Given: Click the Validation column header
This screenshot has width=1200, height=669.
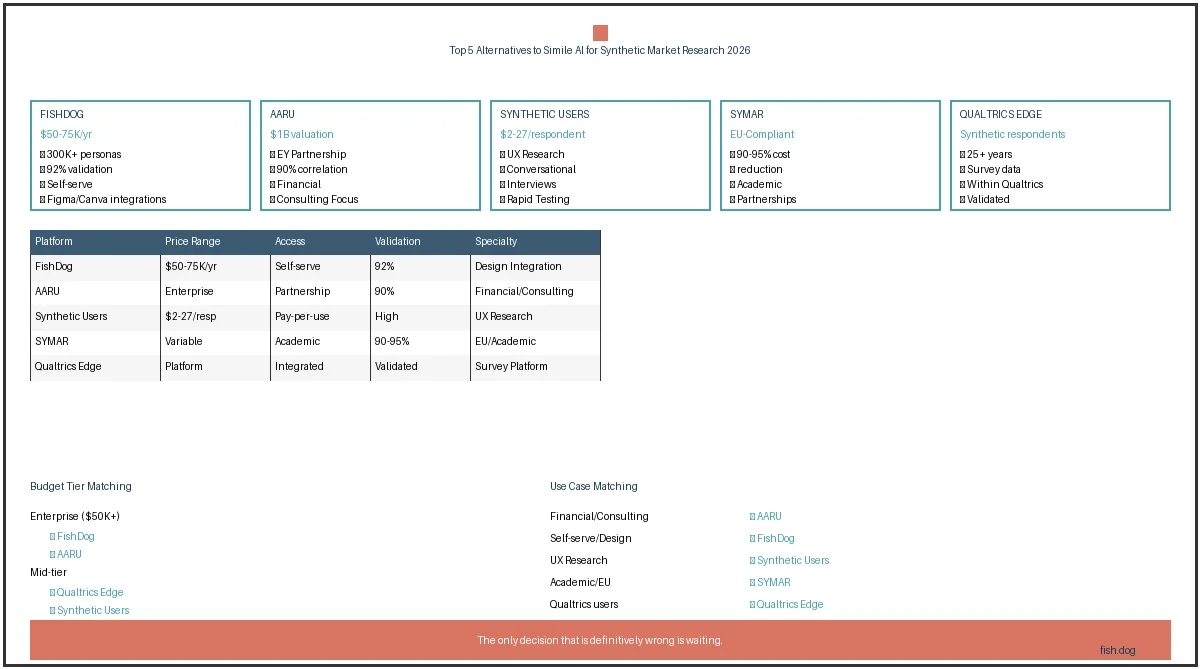Looking at the screenshot, I should (420, 242).
